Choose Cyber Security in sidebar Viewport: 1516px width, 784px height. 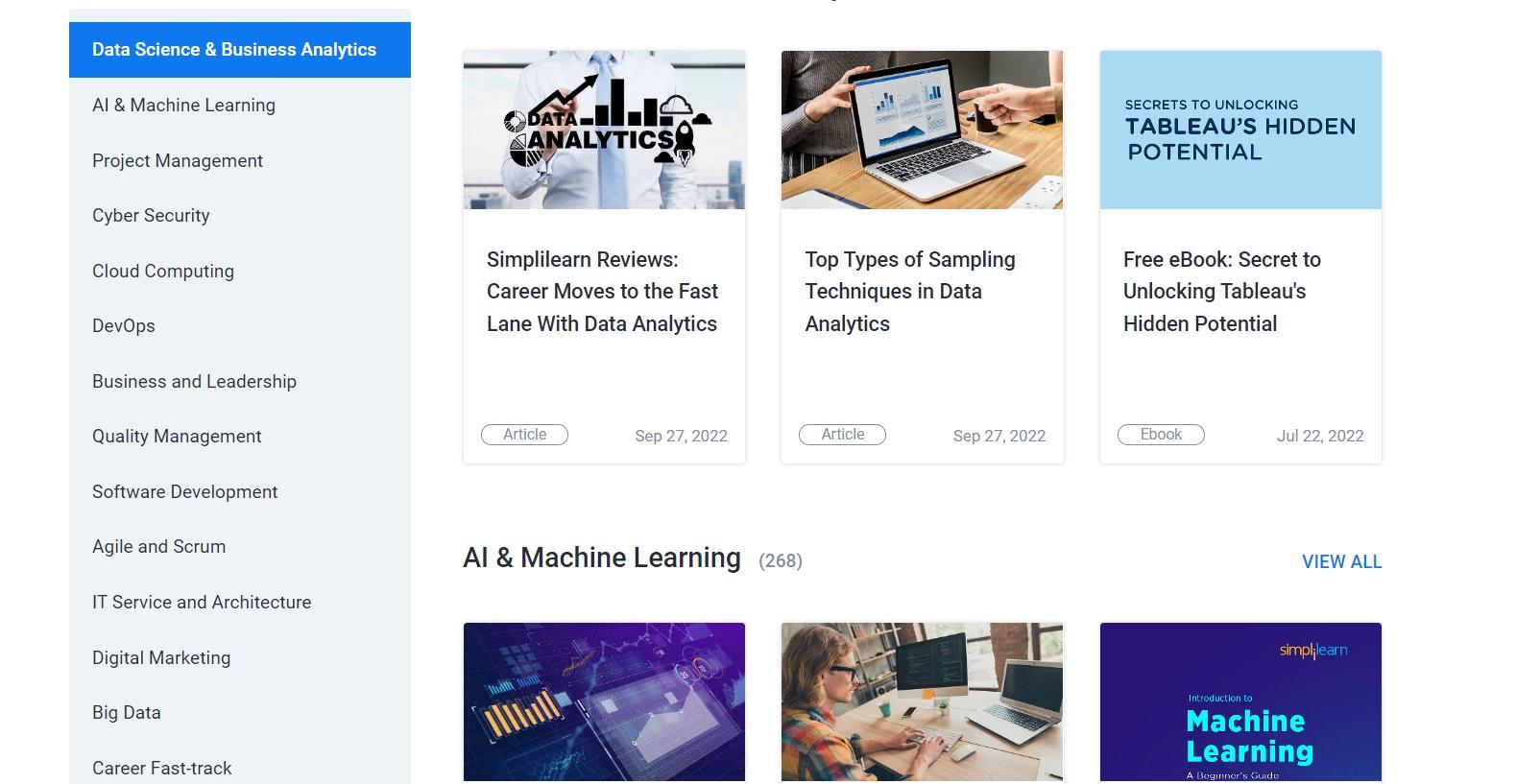coord(239,216)
